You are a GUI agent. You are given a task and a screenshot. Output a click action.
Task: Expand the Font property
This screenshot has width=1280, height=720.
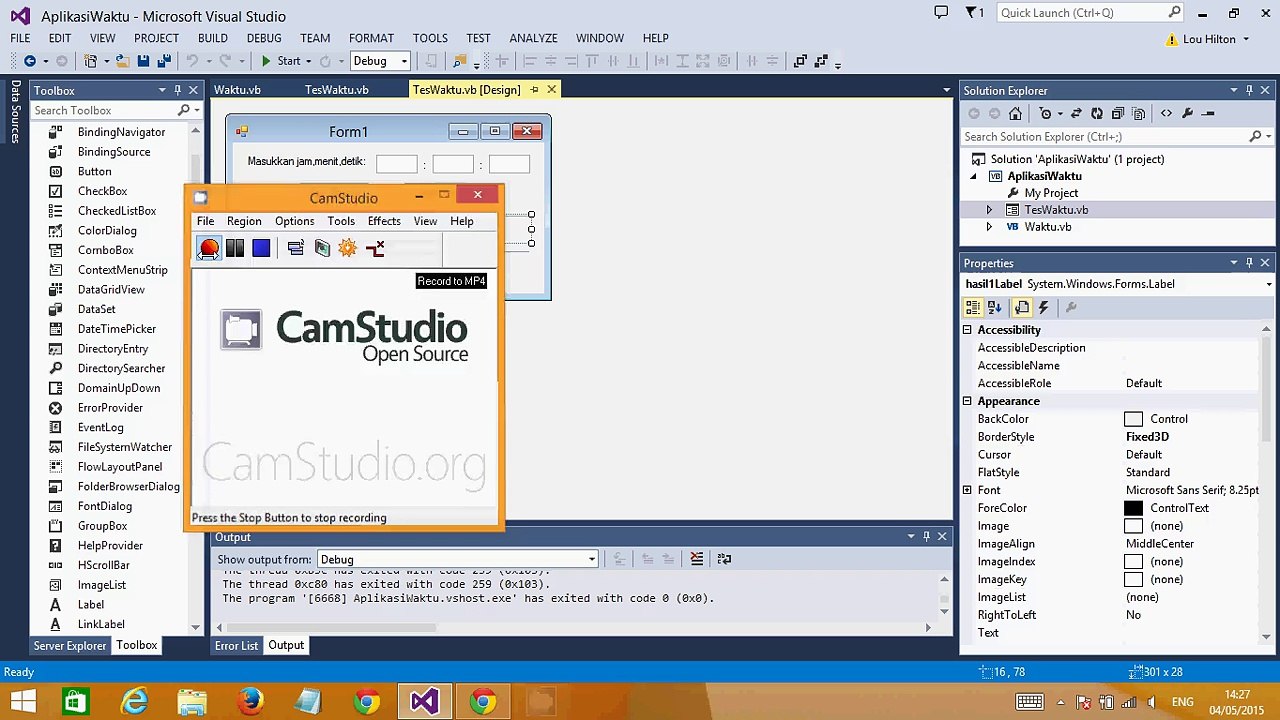click(x=967, y=490)
